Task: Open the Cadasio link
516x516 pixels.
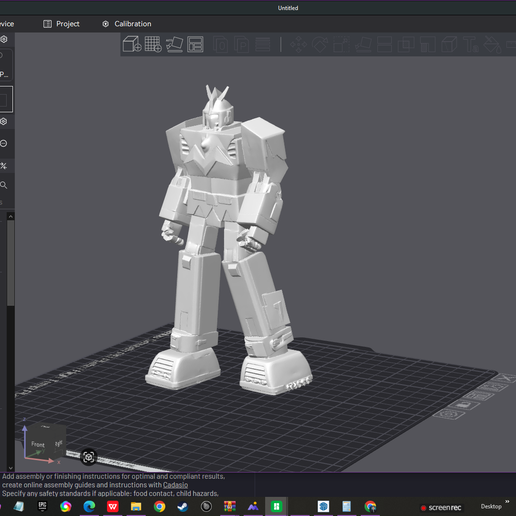Action: pyautogui.click(x=175, y=485)
